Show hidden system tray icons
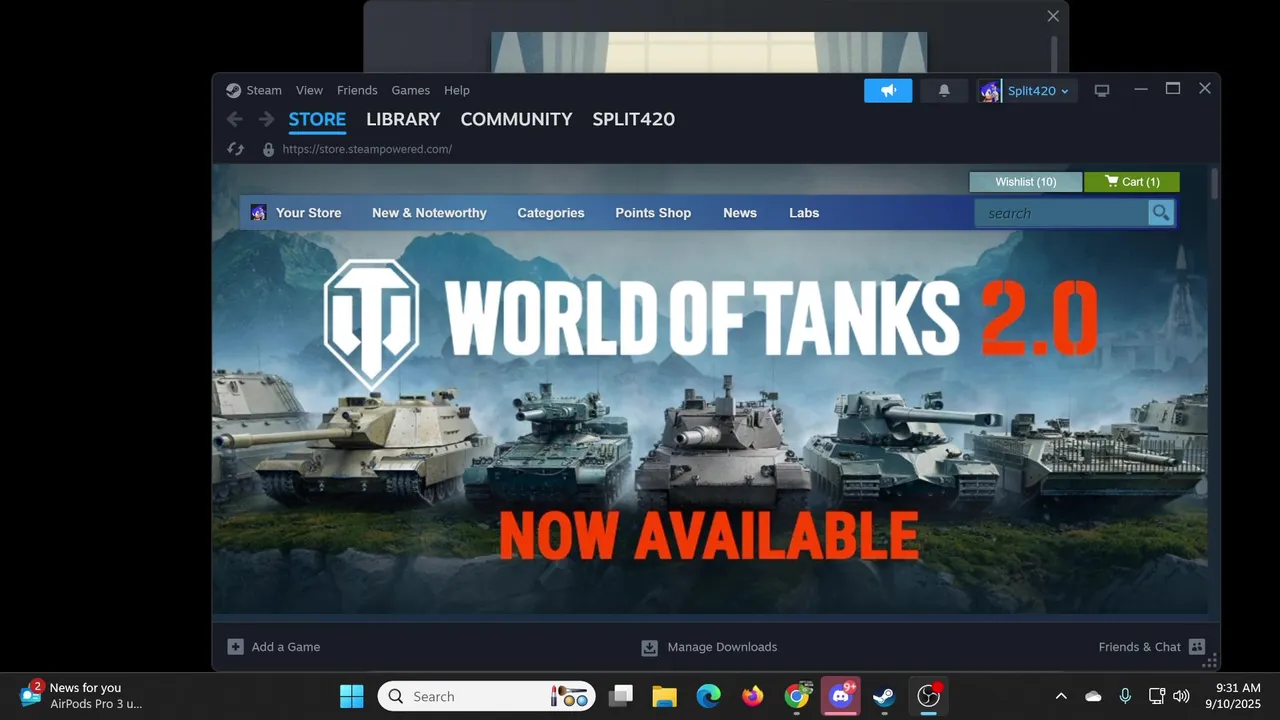Image resolution: width=1280 pixels, height=720 pixels. pos(1061,696)
